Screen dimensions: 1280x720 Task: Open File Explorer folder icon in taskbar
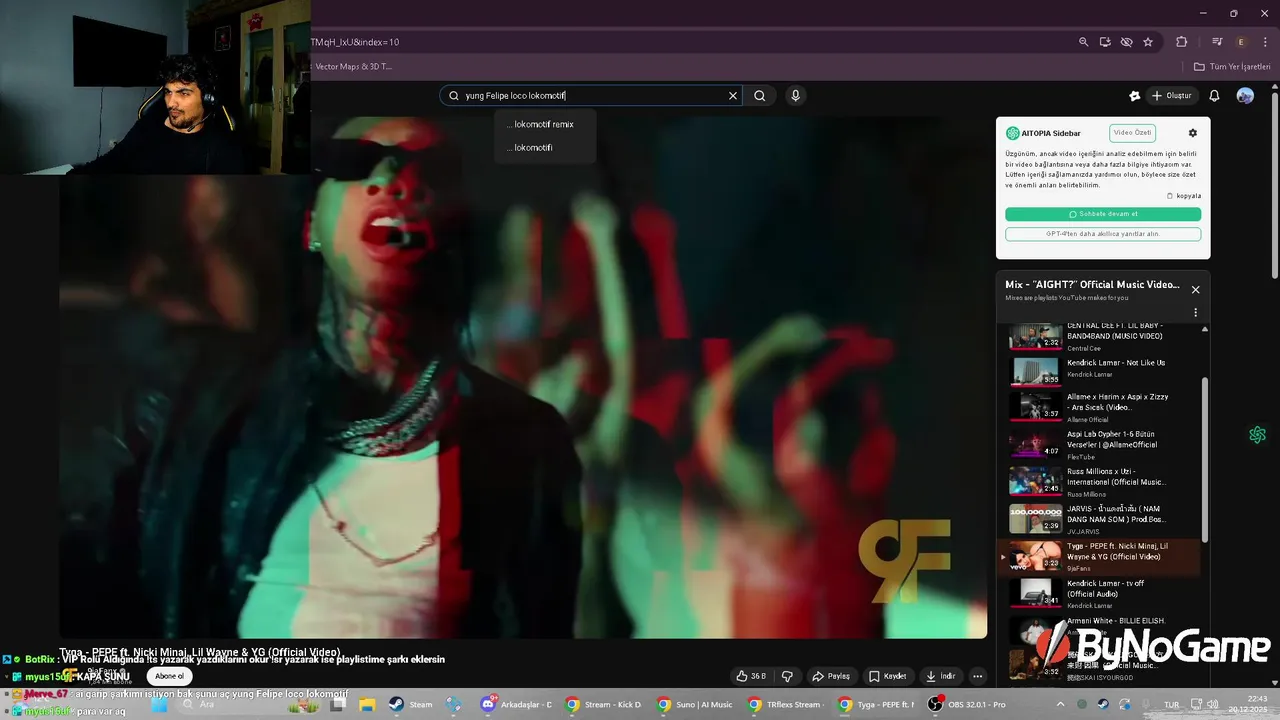(x=367, y=704)
